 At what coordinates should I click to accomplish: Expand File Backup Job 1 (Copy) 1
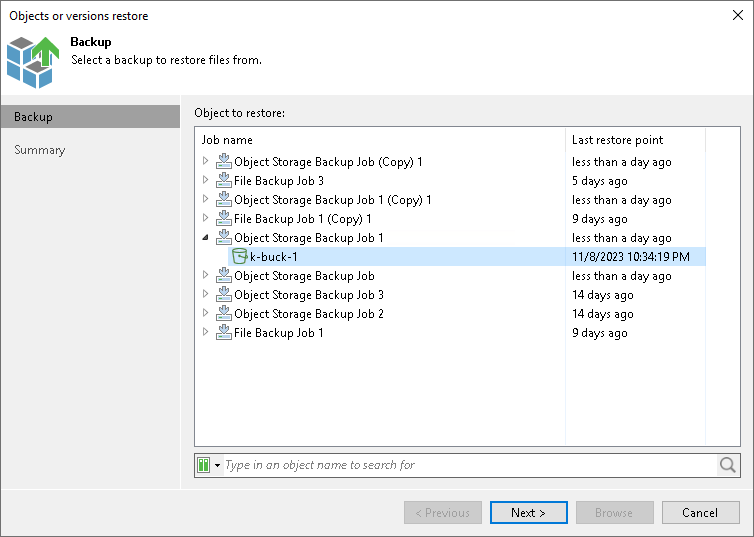pos(205,218)
